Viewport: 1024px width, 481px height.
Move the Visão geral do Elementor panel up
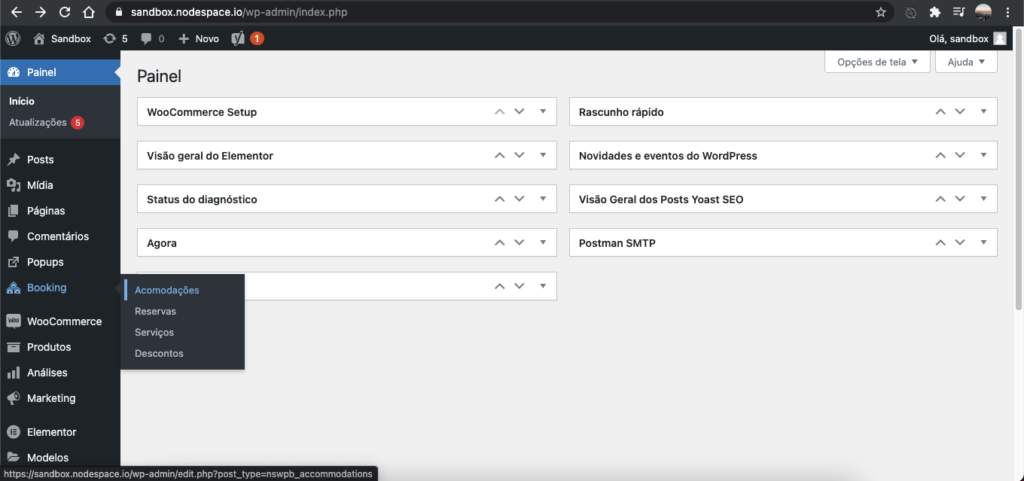tap(500, 156)
